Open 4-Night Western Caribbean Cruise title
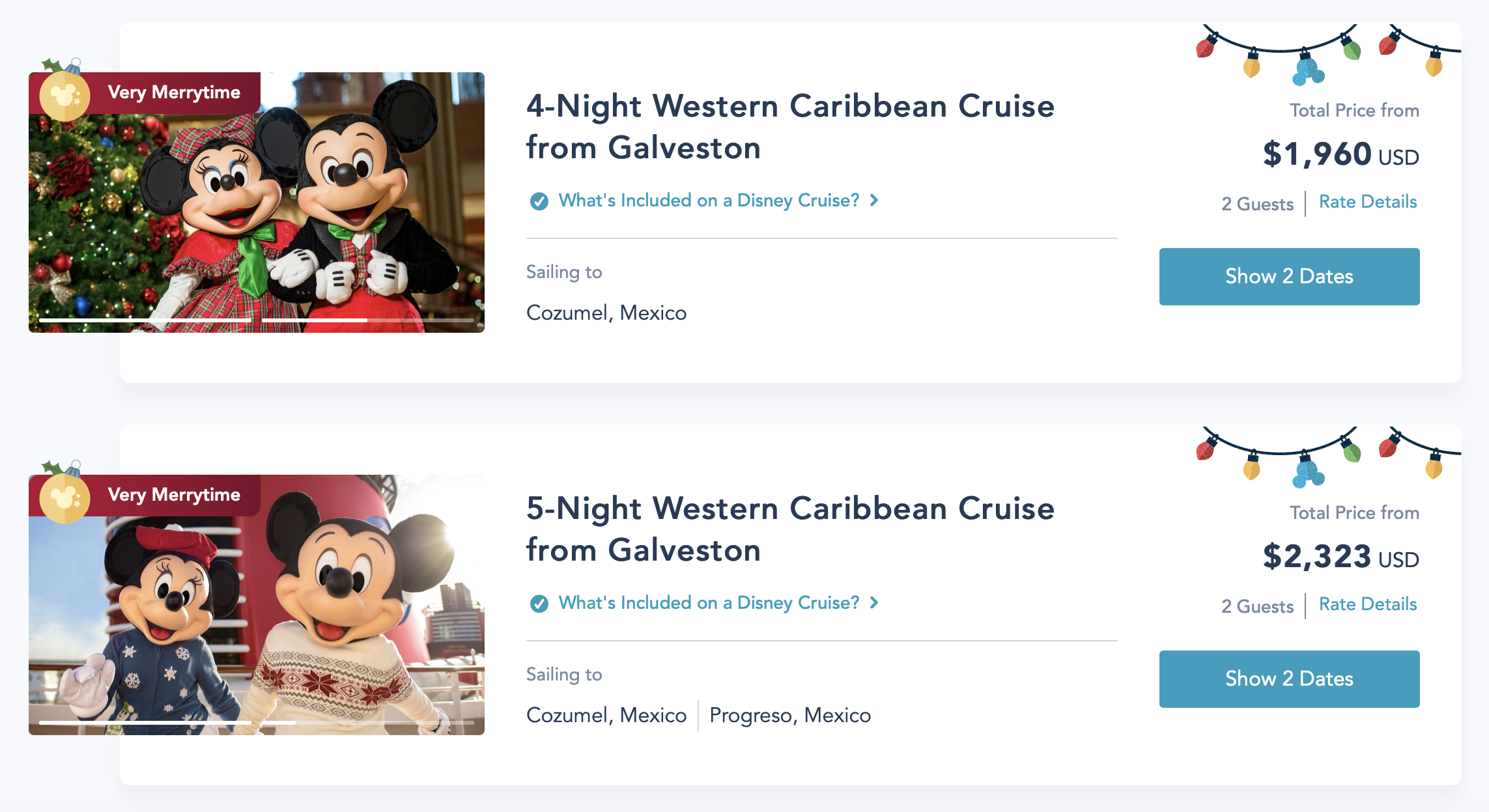The image size is (1489, 812). pos(789,126)
